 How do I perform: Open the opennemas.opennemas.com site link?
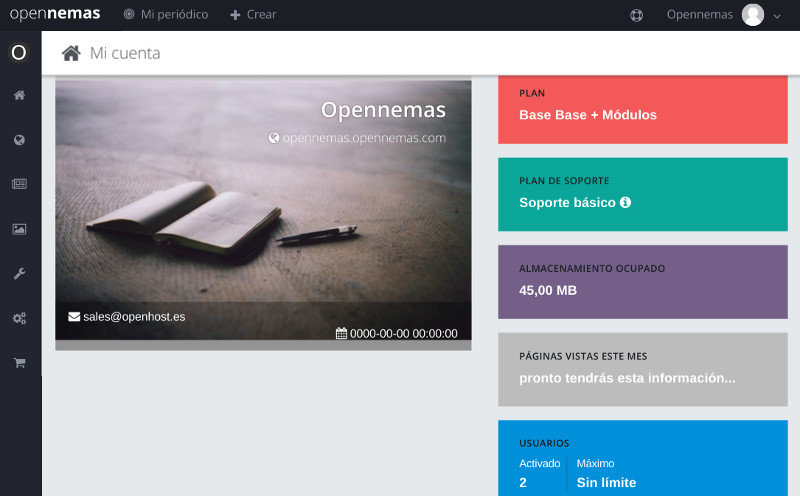click(364, 138)
